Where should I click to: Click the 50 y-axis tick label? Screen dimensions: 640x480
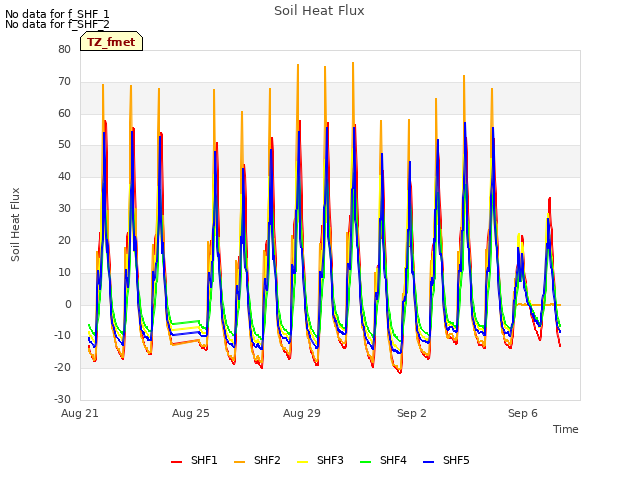[x=64, y=144]
